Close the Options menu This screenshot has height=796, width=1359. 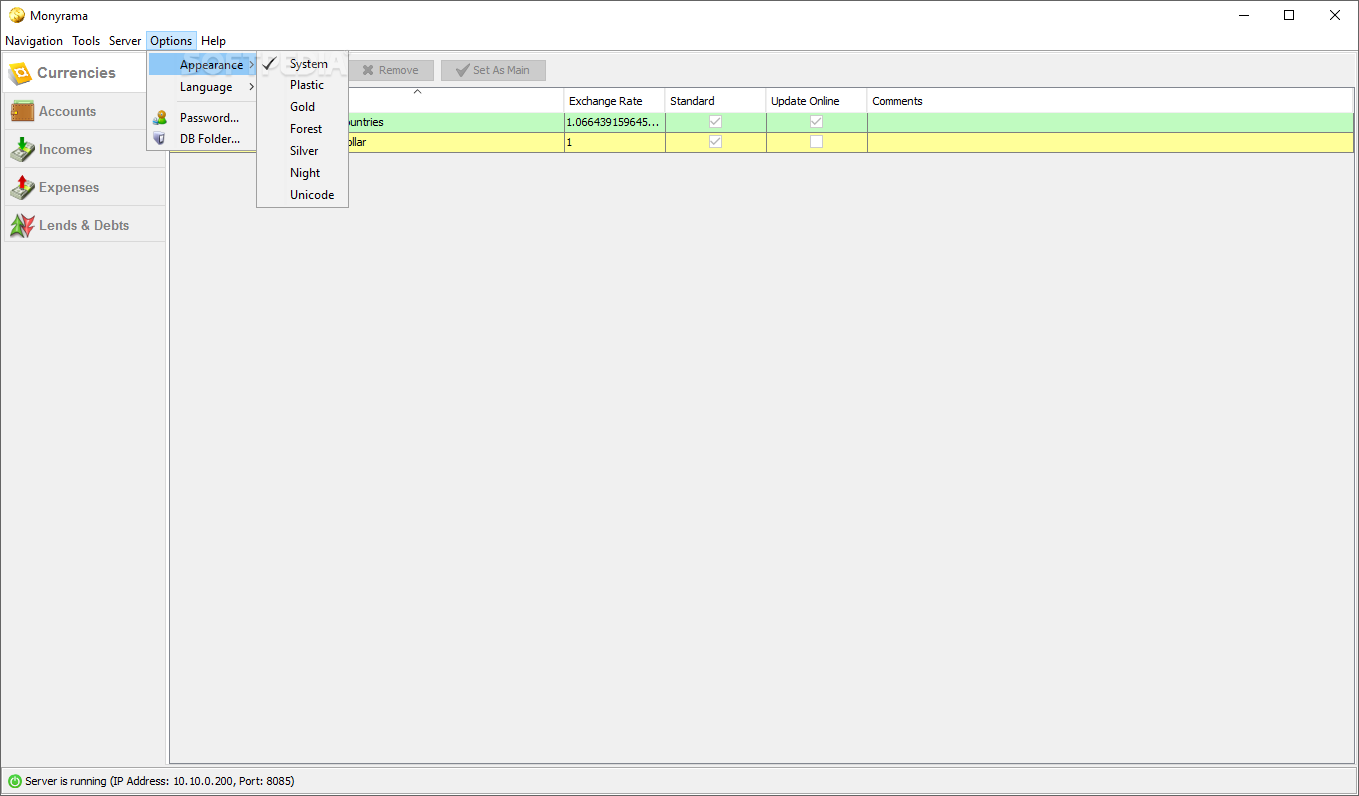(x=171, y=41)
